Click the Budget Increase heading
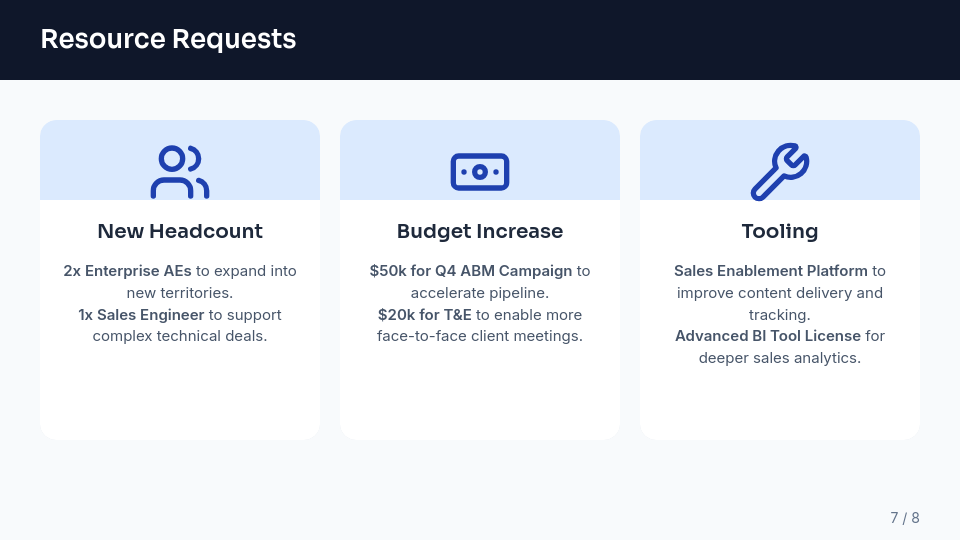The image size is (960, 540). [x=480, y=231]
